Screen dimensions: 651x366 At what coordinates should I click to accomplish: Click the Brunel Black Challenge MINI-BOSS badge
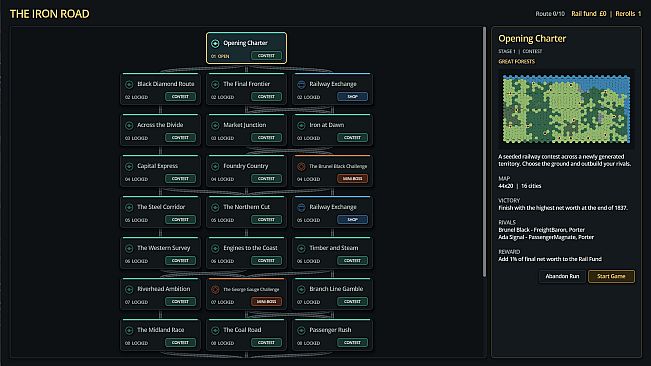click(x=352, y=179)
